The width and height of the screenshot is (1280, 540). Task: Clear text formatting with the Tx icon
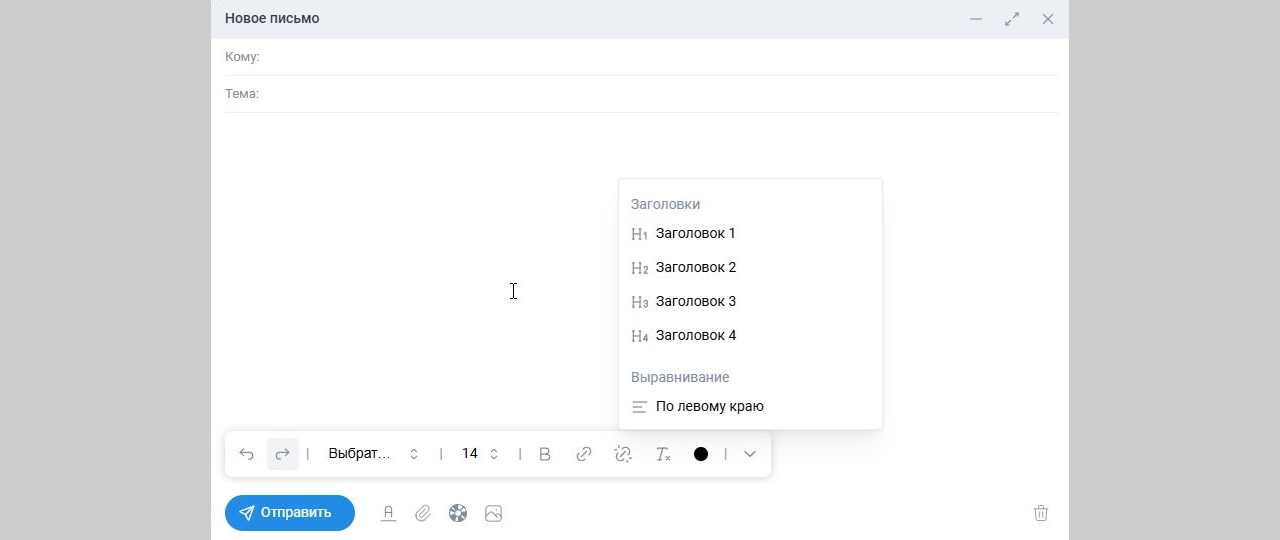tap(662, 454)
